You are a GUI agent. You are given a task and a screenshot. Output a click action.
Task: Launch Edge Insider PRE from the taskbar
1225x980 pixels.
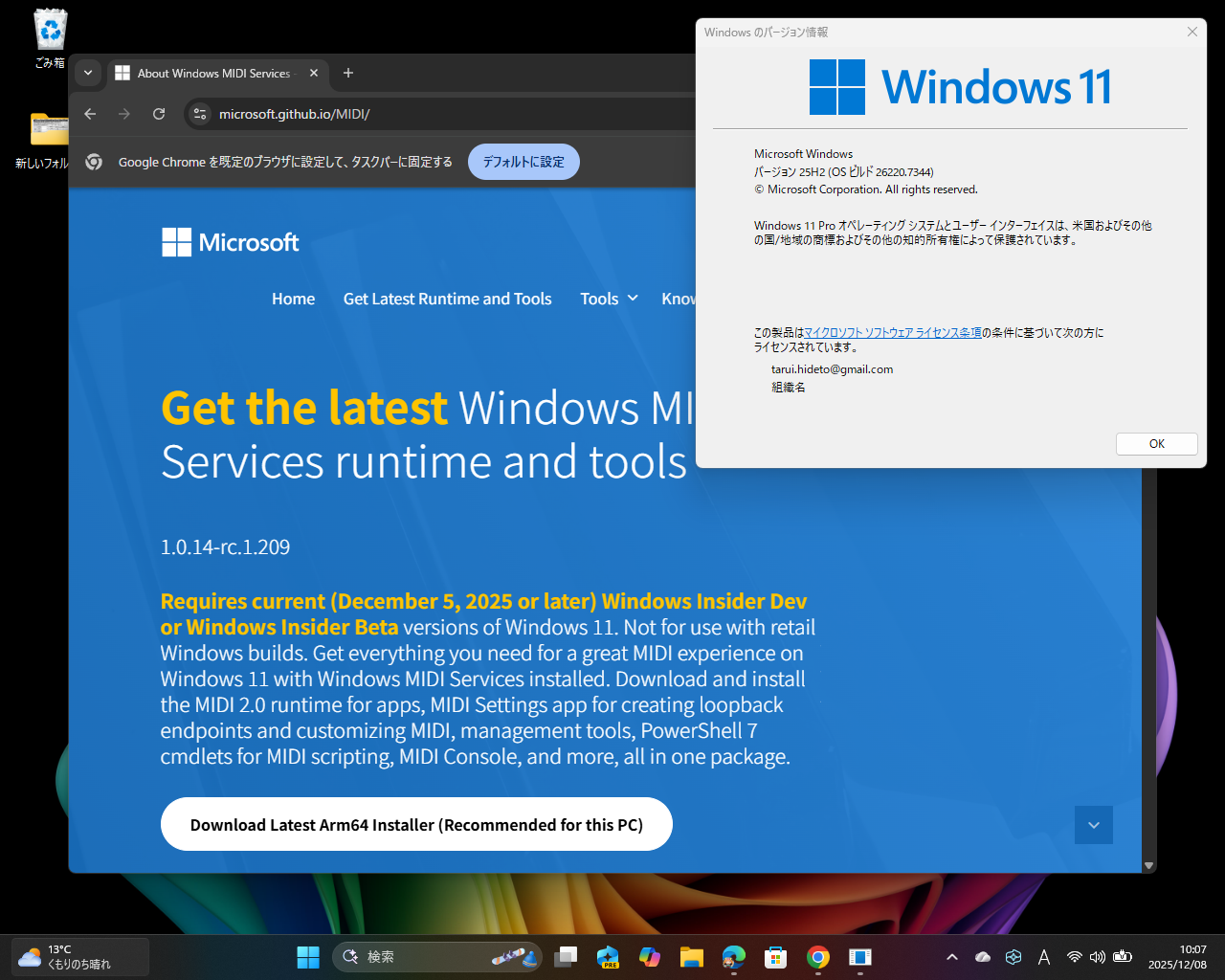[x=607, y=956]
